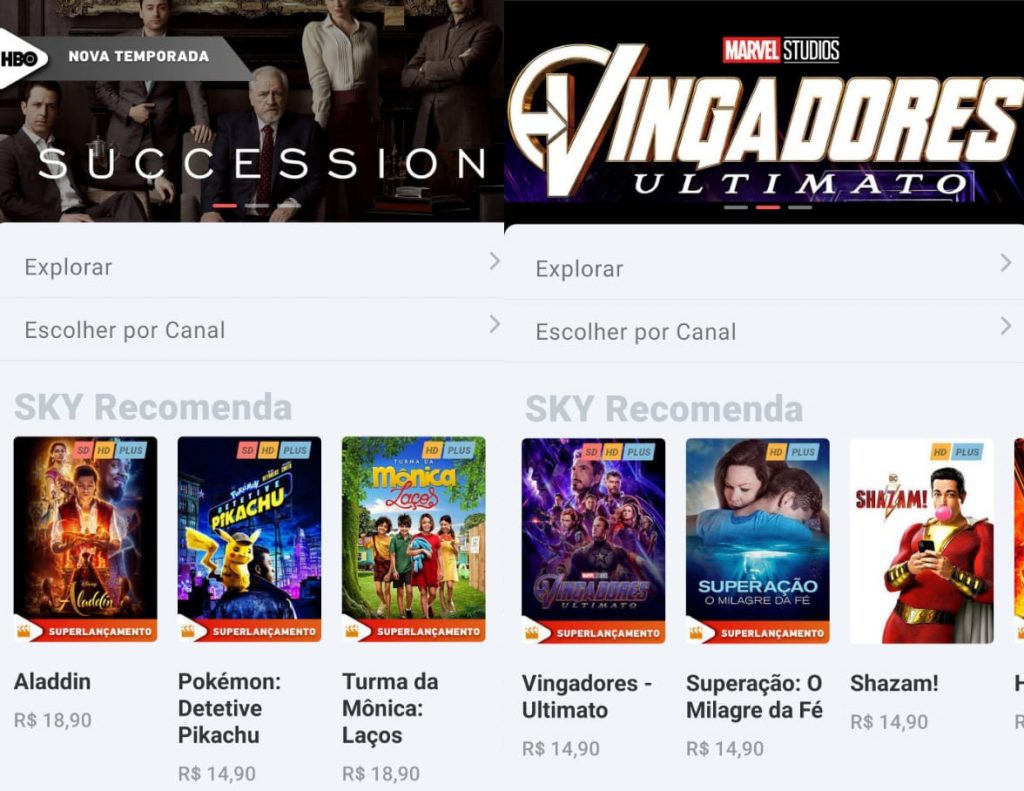
Task: Open the Shazam! movie poster thumbnail
Action: pyautogui.click(x=921, y=541)
